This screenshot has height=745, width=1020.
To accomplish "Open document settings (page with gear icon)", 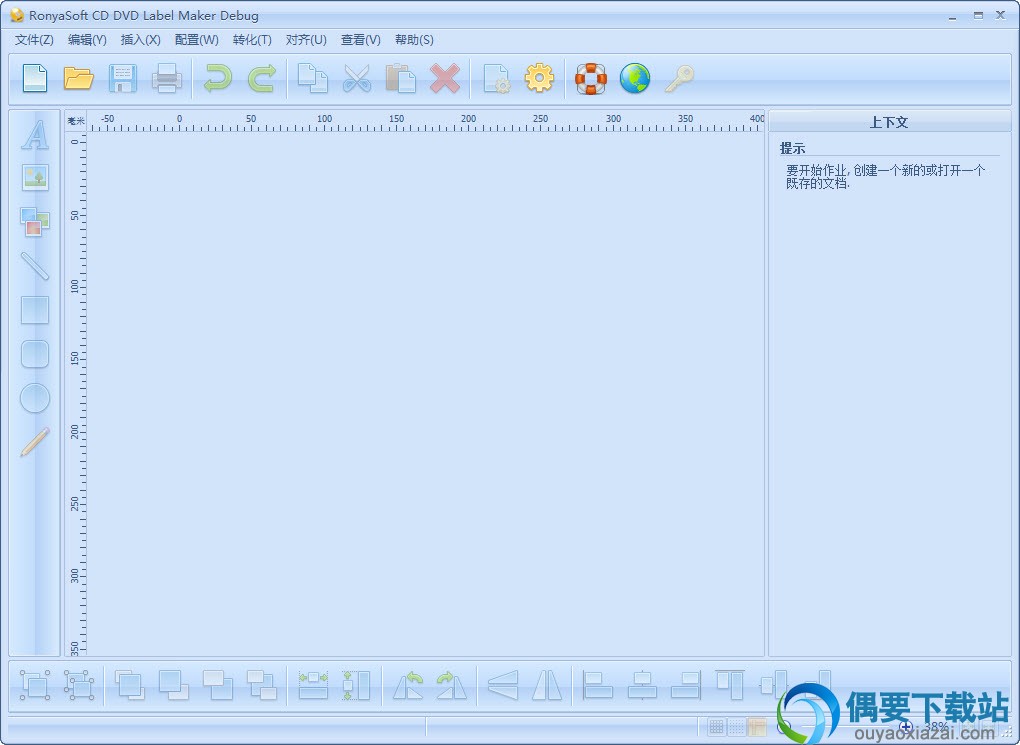I will (497, 78).
